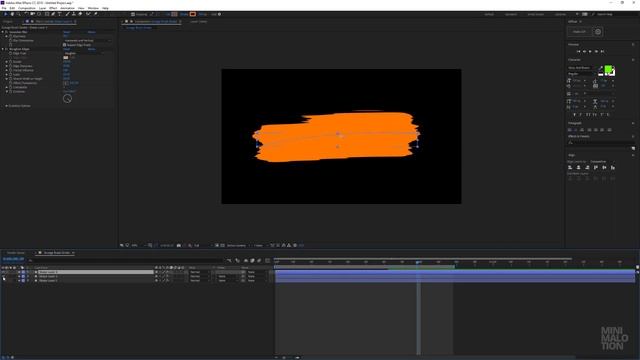Expand the Evolution Options group
Viewport: 640px width, 360px height.
pyautogui.click(x=7, y=106)
